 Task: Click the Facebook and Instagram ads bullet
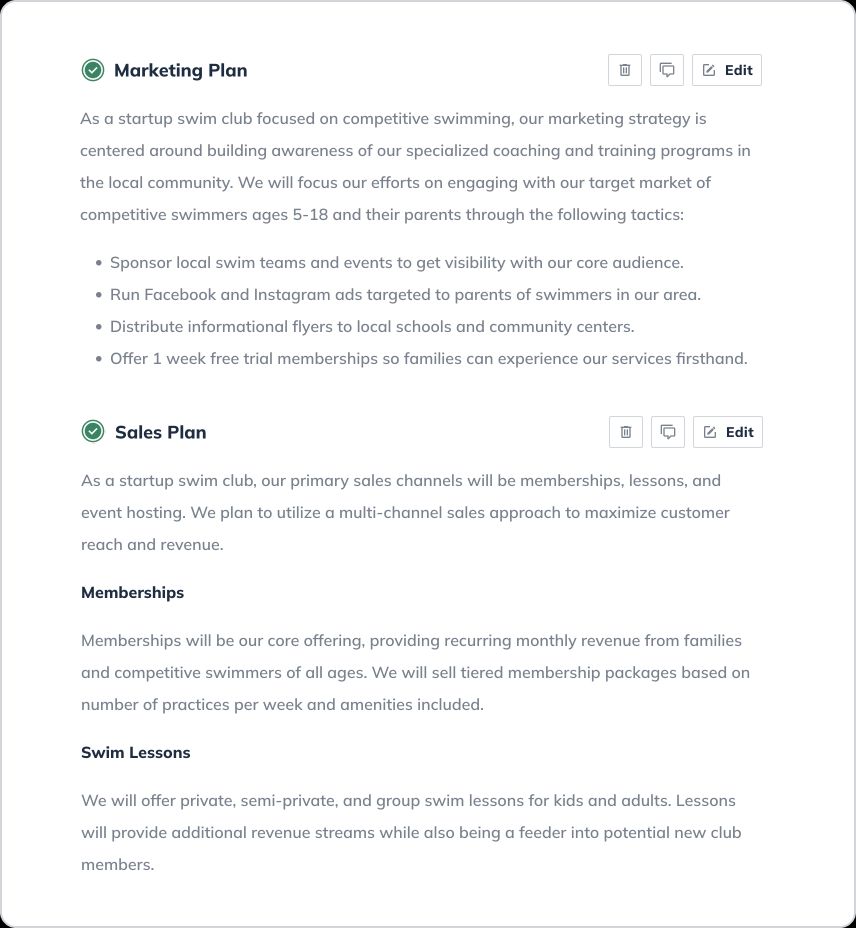(x=405, y=294)
